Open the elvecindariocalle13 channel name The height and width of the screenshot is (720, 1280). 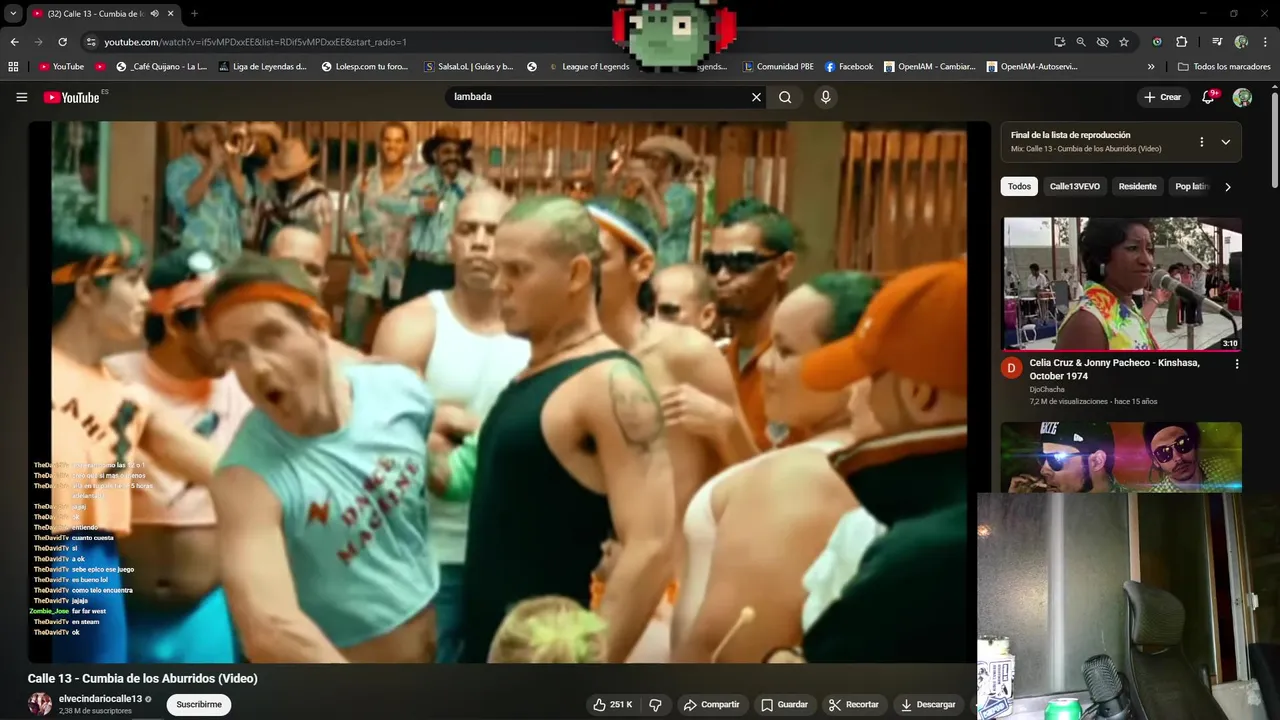point(100,699)
